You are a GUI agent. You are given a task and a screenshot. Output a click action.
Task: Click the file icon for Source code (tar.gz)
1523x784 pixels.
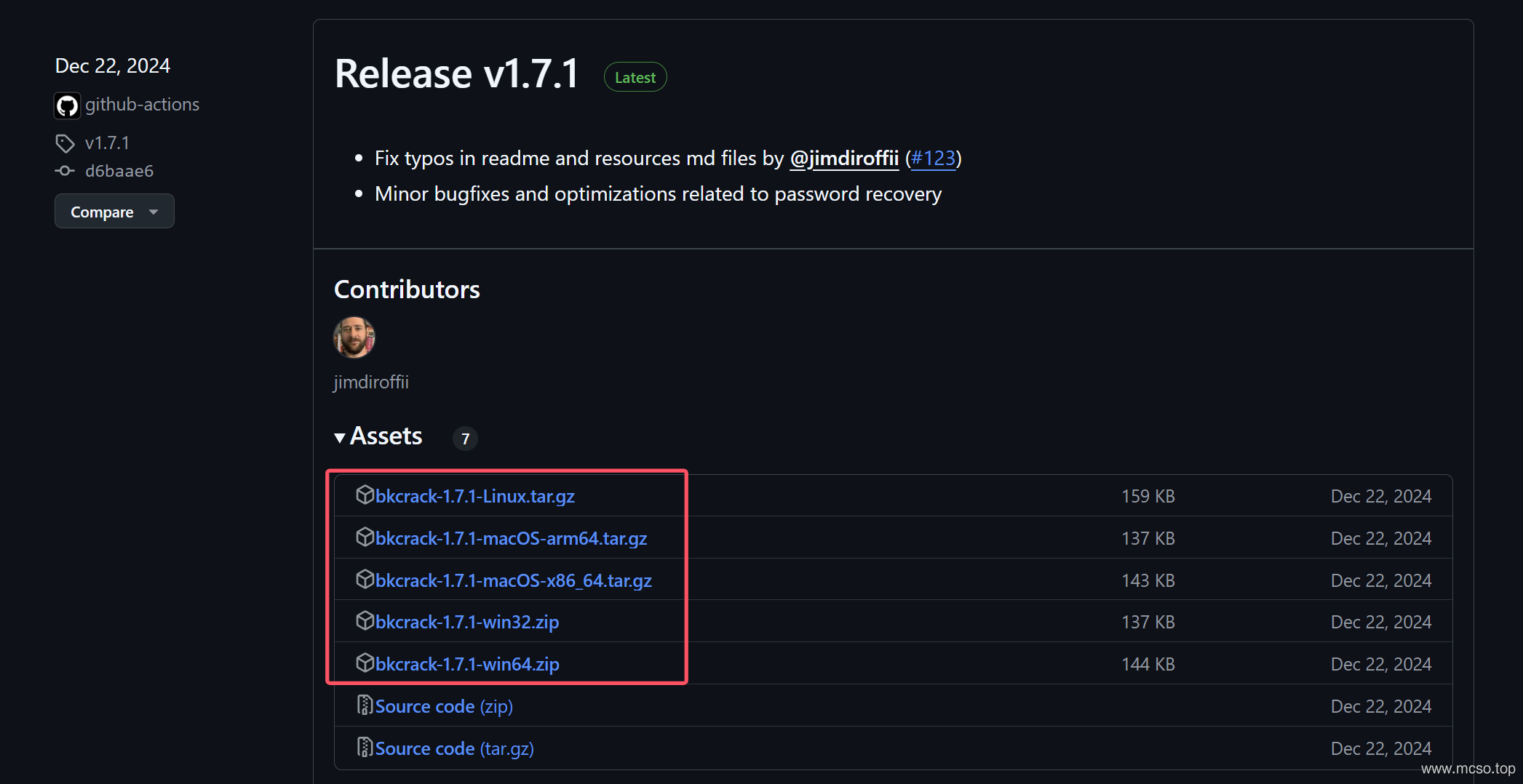(x=365, y=748)
